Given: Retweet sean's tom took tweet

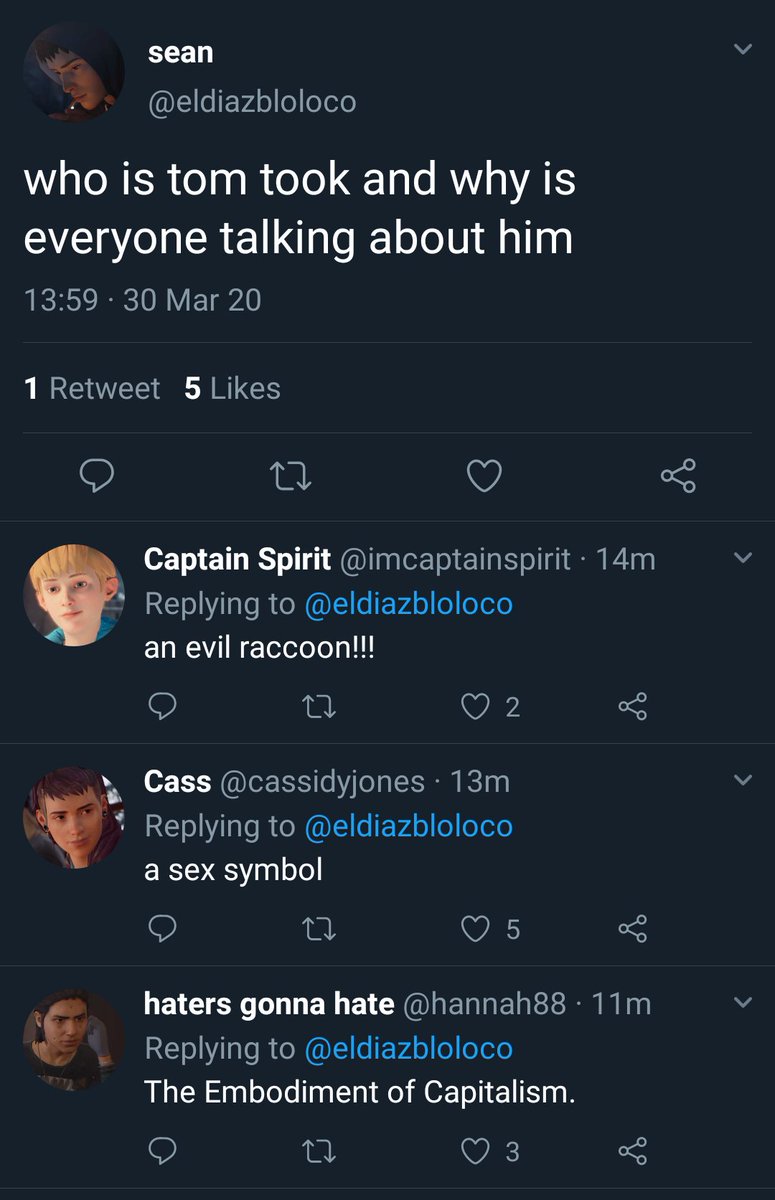Looking at the screenshot, I should [x=291, y=477].
